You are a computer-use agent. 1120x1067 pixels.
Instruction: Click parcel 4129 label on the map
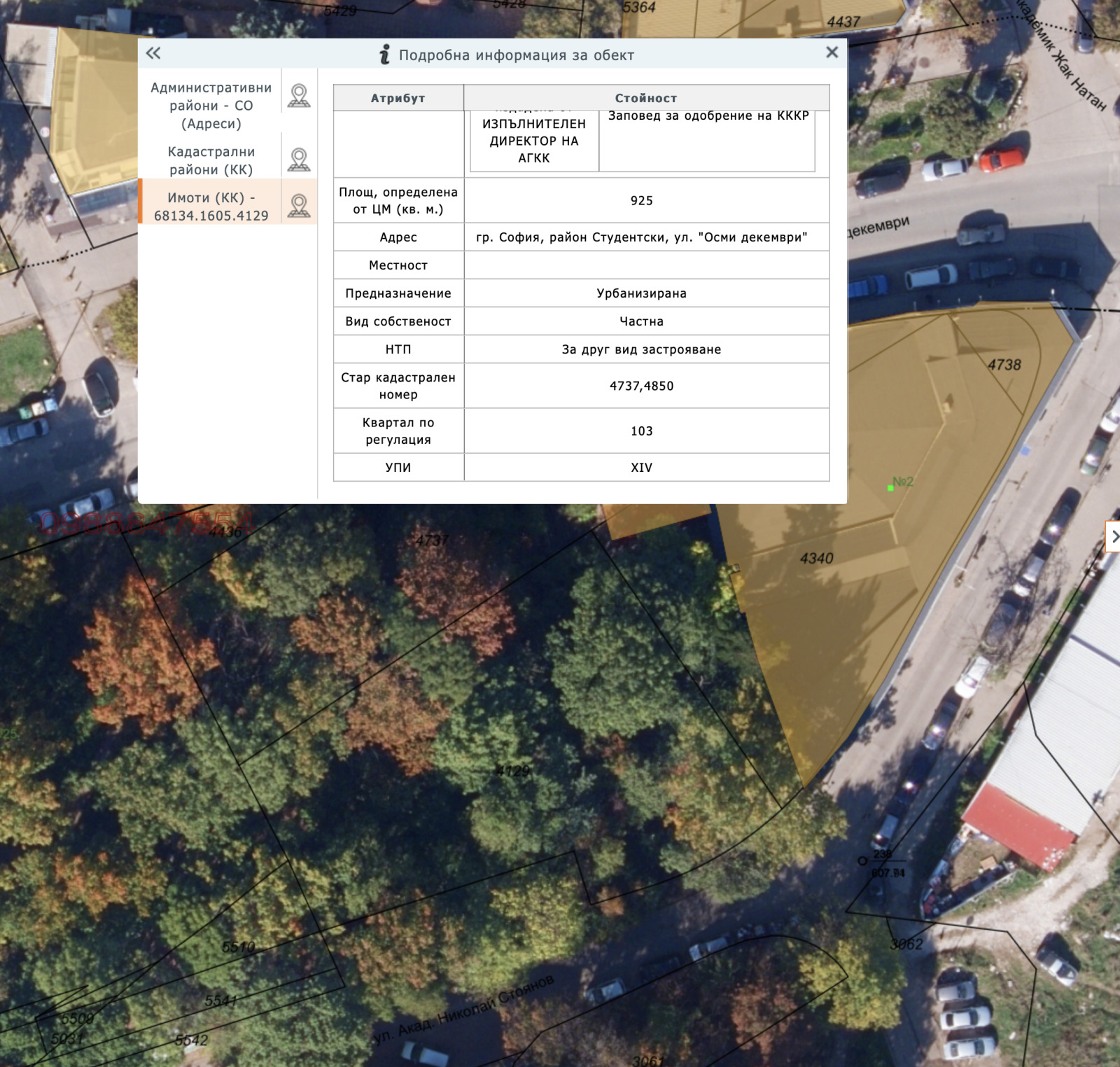click(512, 772)
